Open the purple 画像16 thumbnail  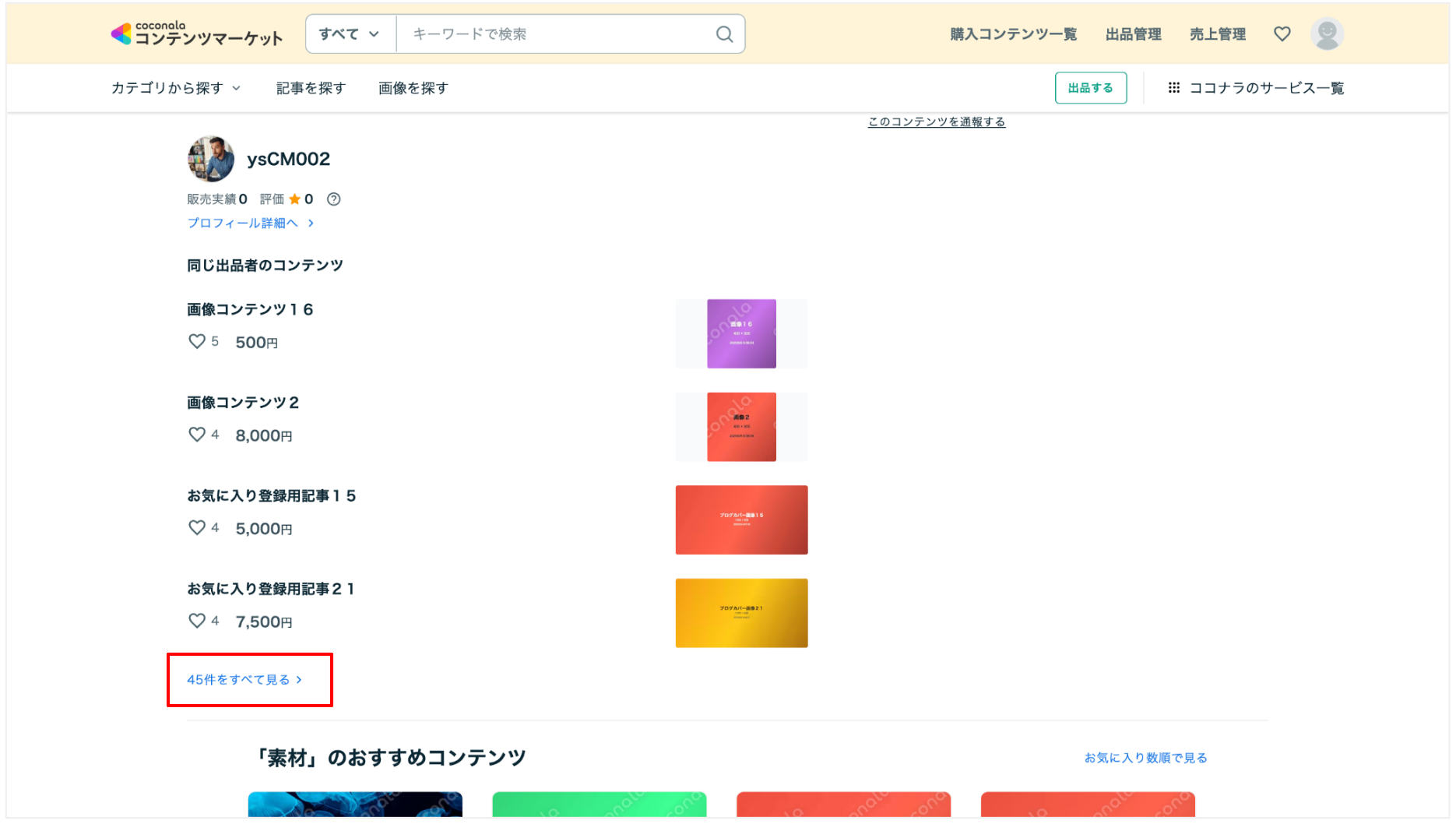click(741, 333)
